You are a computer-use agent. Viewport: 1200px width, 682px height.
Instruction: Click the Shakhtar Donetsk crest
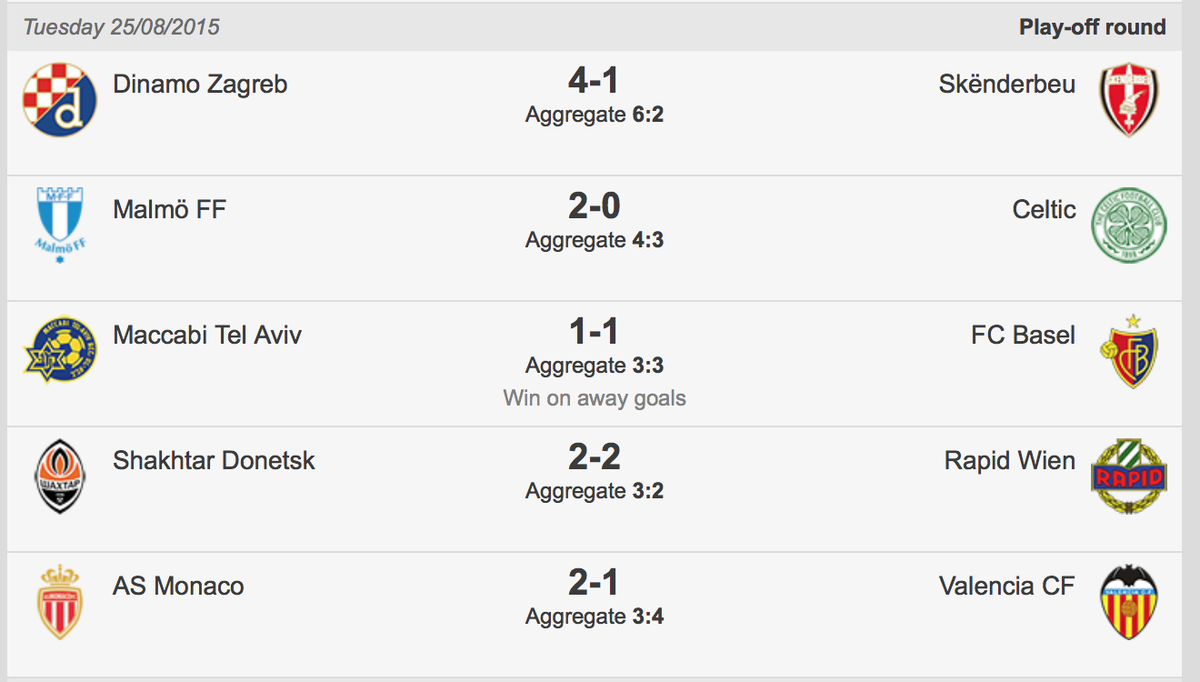tap(59, 477)
